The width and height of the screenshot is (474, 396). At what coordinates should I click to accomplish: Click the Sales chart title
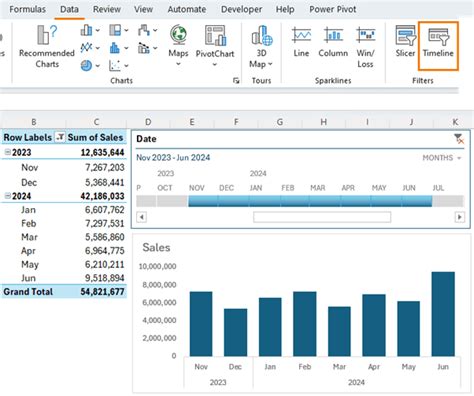pos(156,247)
